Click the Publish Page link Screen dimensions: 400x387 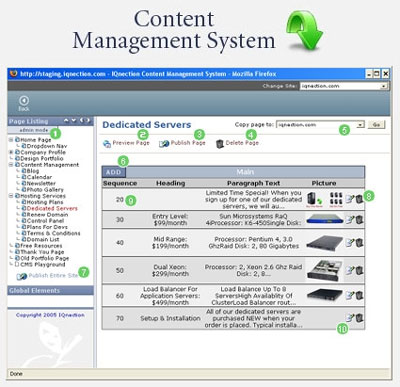[x=188, y=143]
